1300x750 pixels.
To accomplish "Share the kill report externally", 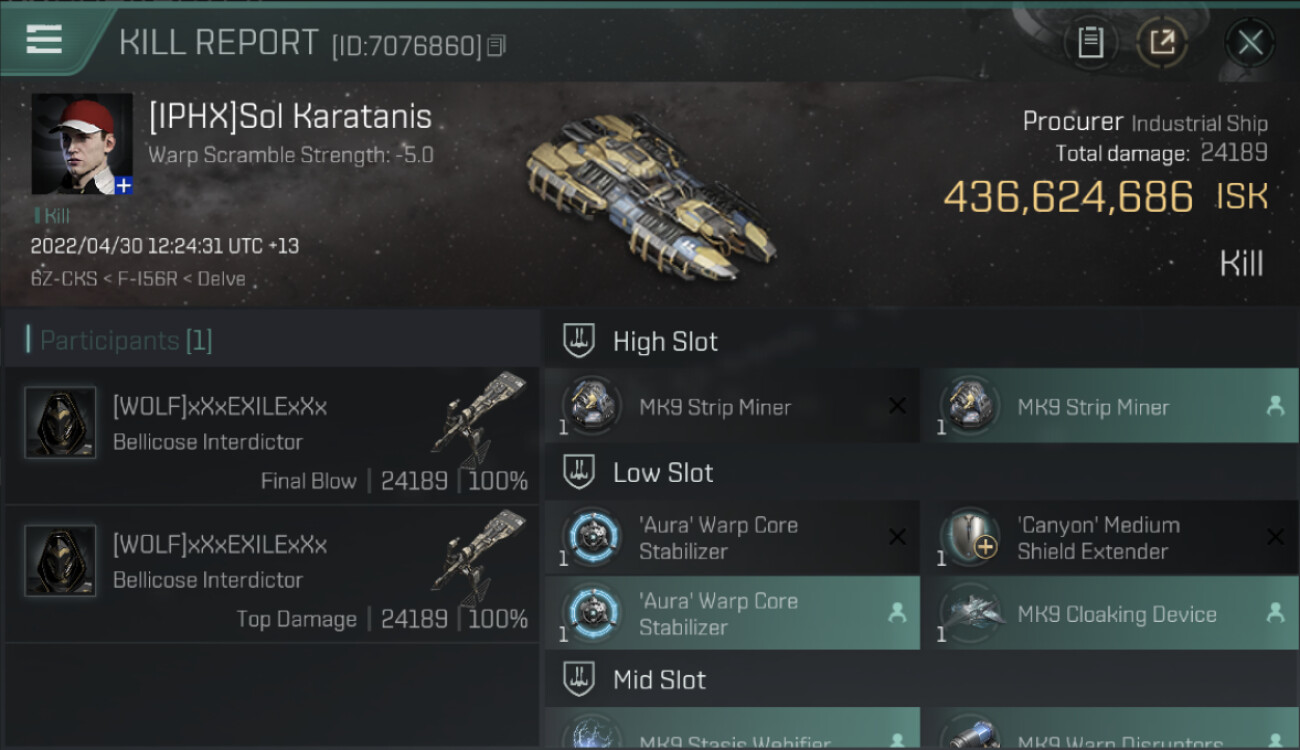I will point(1161,43).
